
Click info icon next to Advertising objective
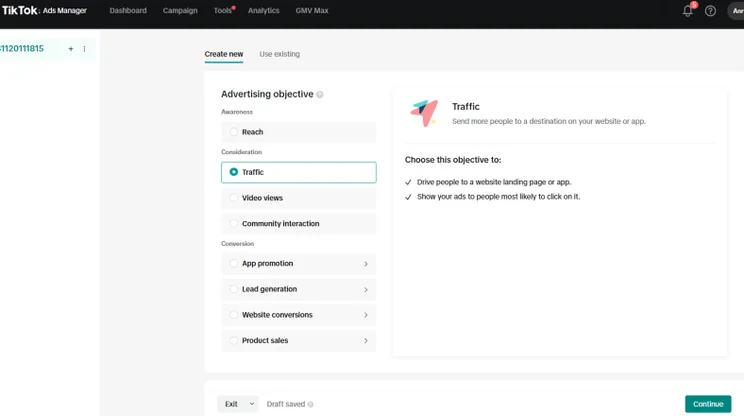pyautogui.click(x=320, y=94)
